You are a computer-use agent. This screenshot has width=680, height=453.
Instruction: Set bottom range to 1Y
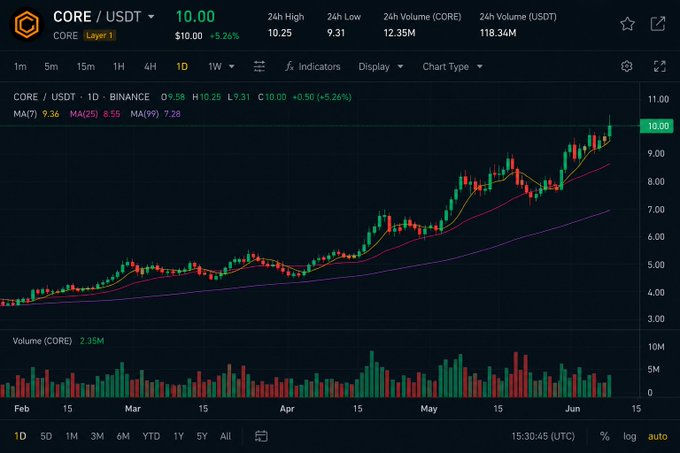coord(179,436)
